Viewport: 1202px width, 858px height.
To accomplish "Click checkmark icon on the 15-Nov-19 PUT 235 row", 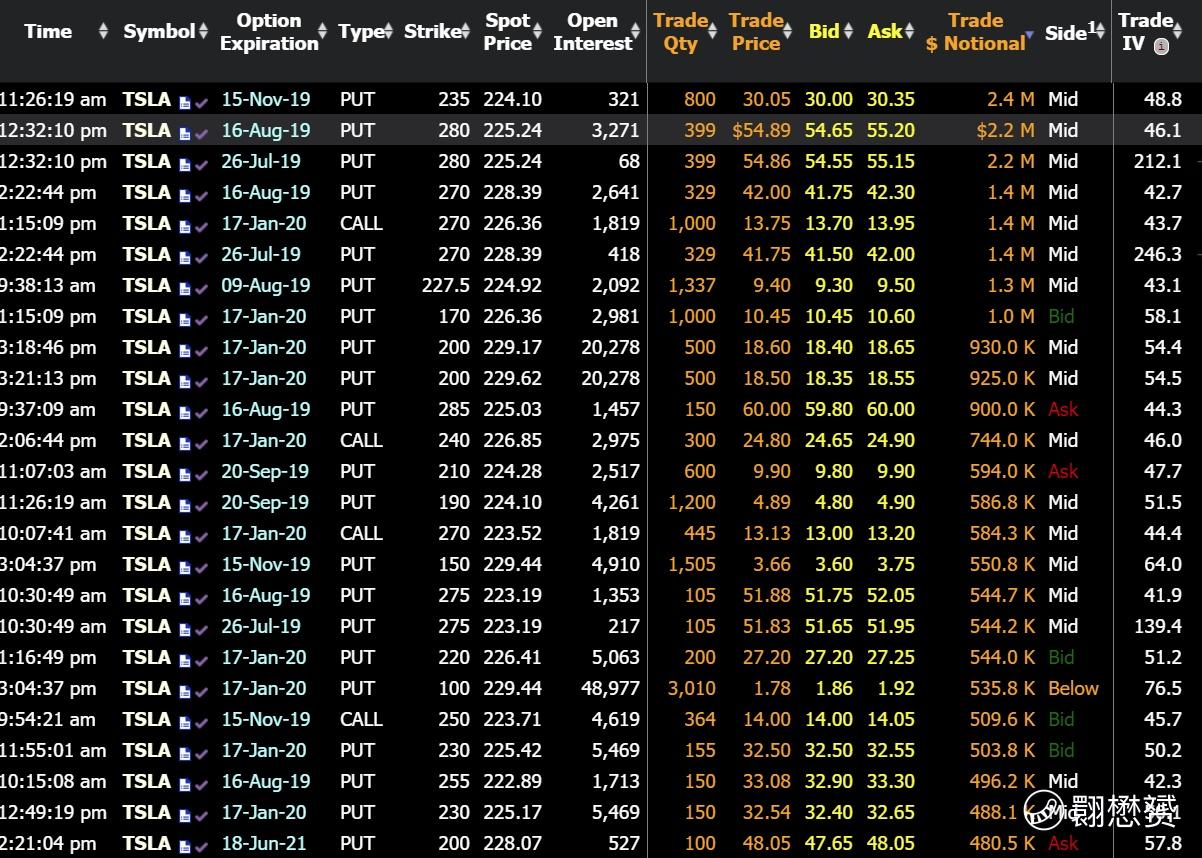I will (x=201, y=102).
